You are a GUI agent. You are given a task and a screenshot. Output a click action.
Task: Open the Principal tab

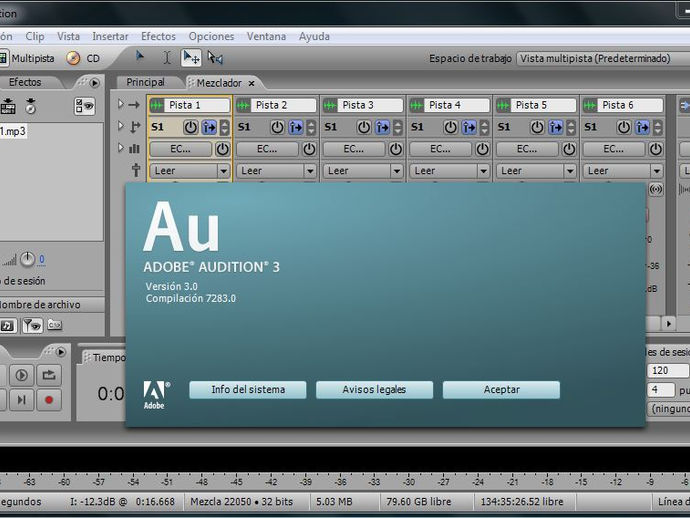coord(145,82)
